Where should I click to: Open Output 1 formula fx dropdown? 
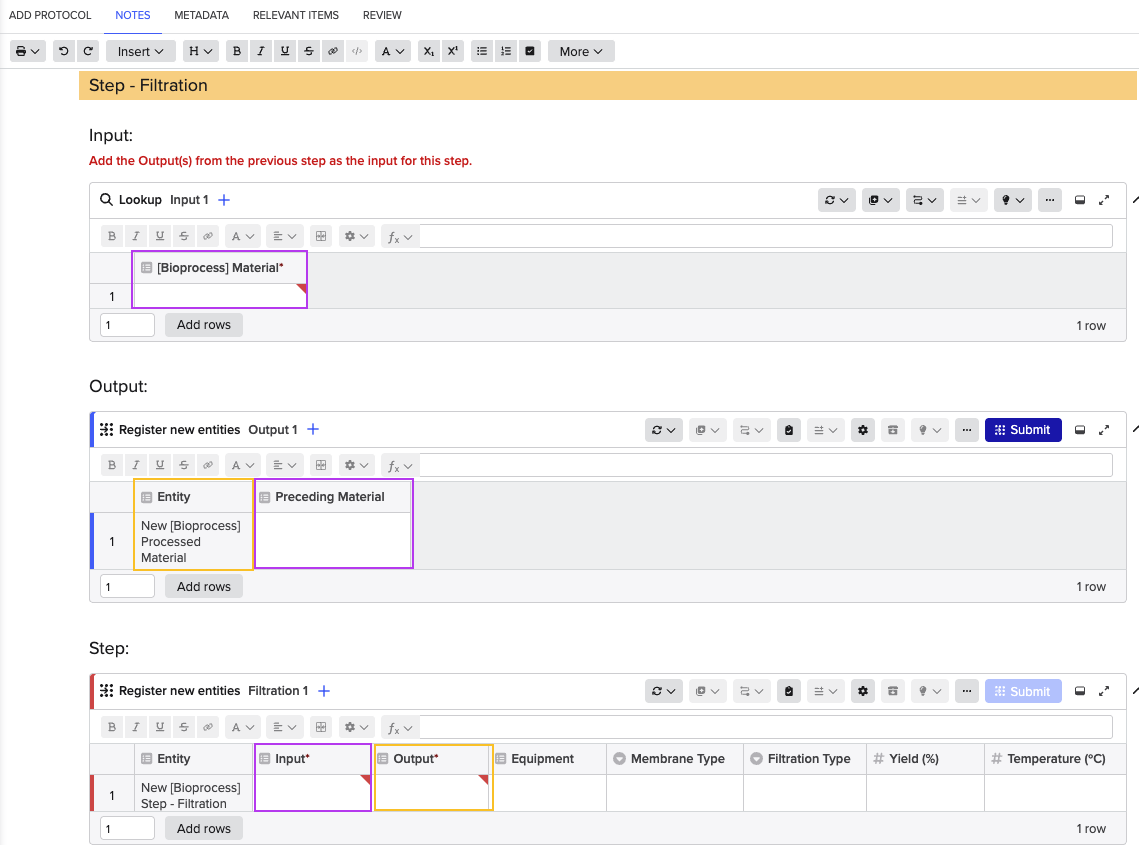(x=400, y=465)
